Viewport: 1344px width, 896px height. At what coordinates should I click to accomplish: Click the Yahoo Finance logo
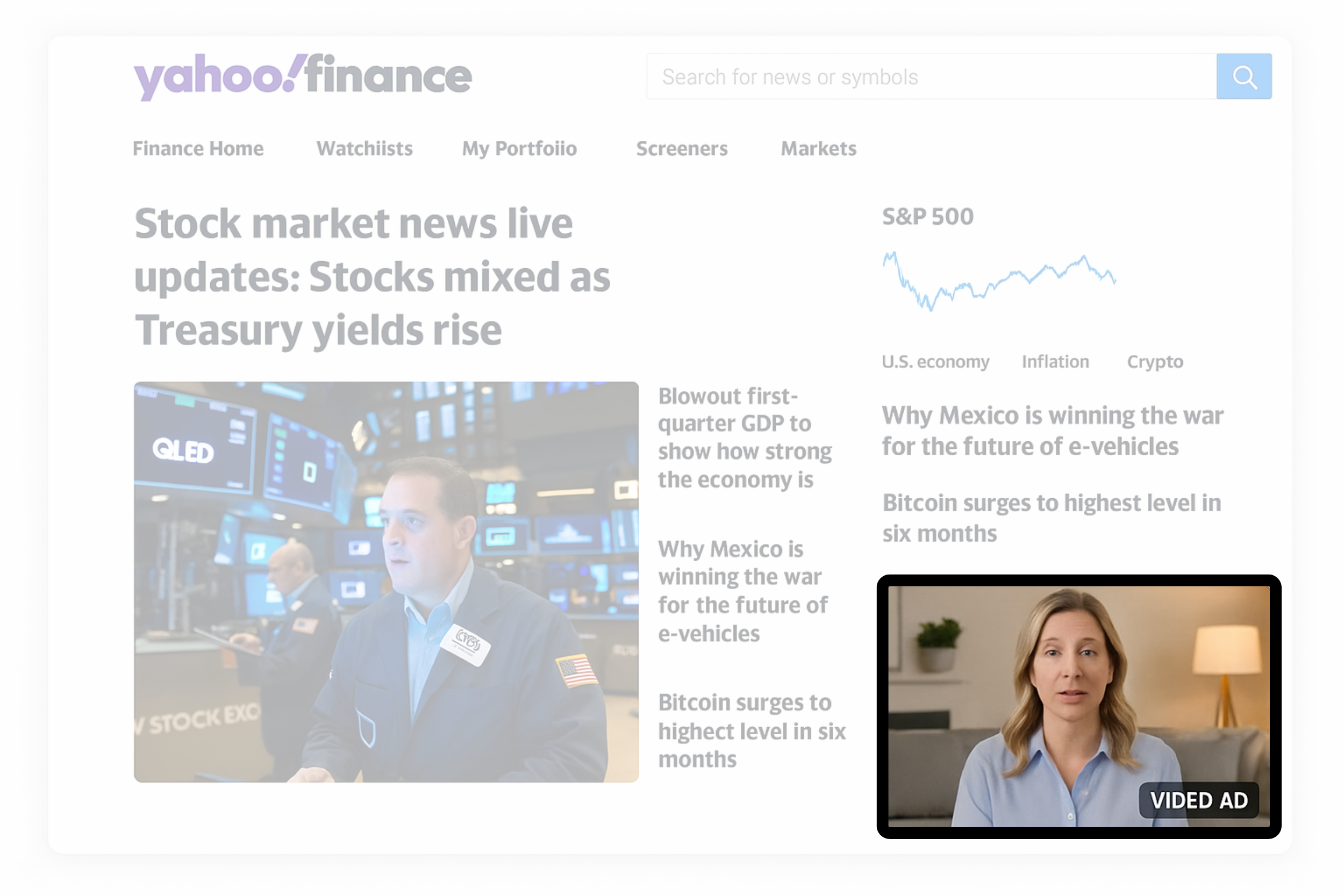click(302, 75)
